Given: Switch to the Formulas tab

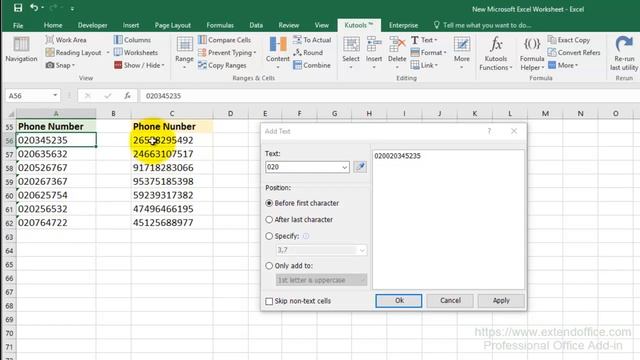Looking at the screenshot, I should (x=220, y=25).
